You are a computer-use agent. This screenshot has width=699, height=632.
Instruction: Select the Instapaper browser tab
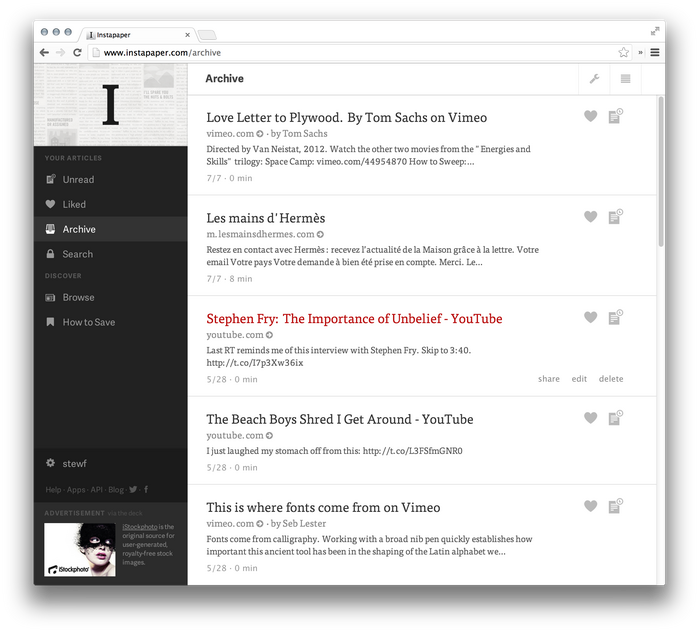[x=137, y=35]
